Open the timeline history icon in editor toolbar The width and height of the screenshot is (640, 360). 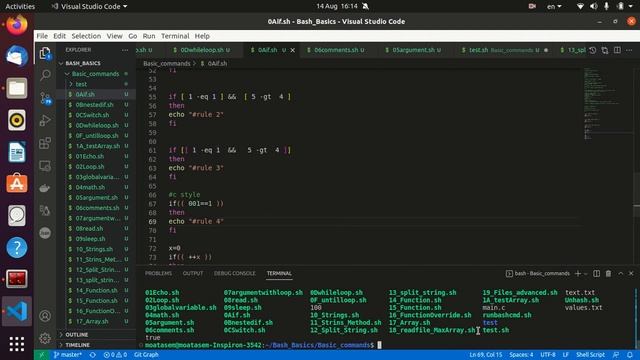[593, 50]
